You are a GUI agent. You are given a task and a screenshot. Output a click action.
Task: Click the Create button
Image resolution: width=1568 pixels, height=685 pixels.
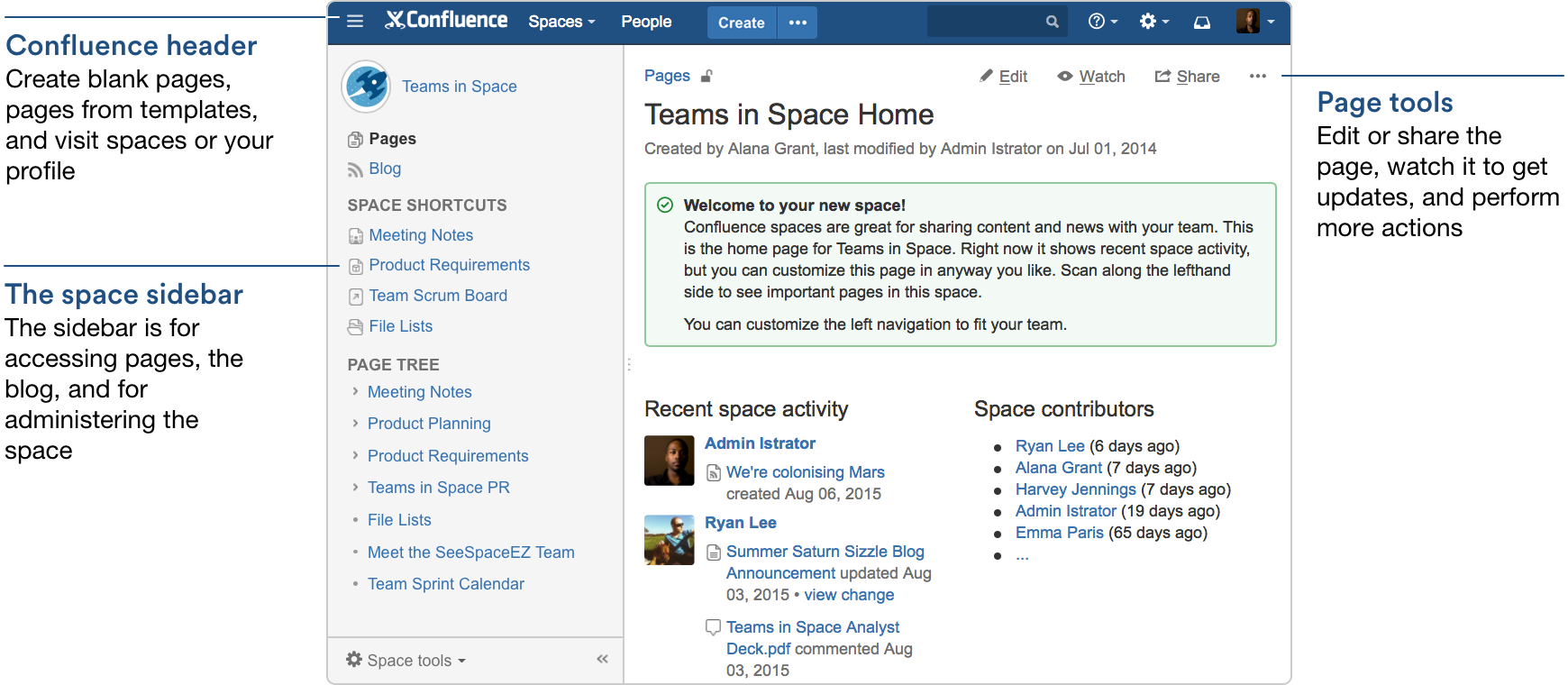coord(742,23)
